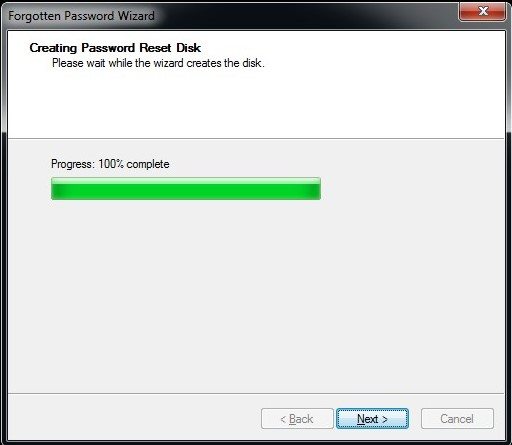The image size is (512, 445).
Task: Click the '100%' text in progress label
Action: coord(111,164)
